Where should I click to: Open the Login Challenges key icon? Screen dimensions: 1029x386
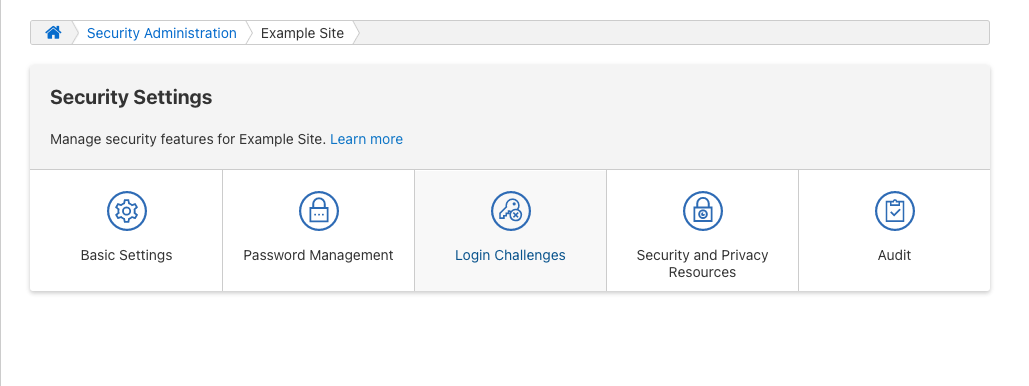(511, 211)
